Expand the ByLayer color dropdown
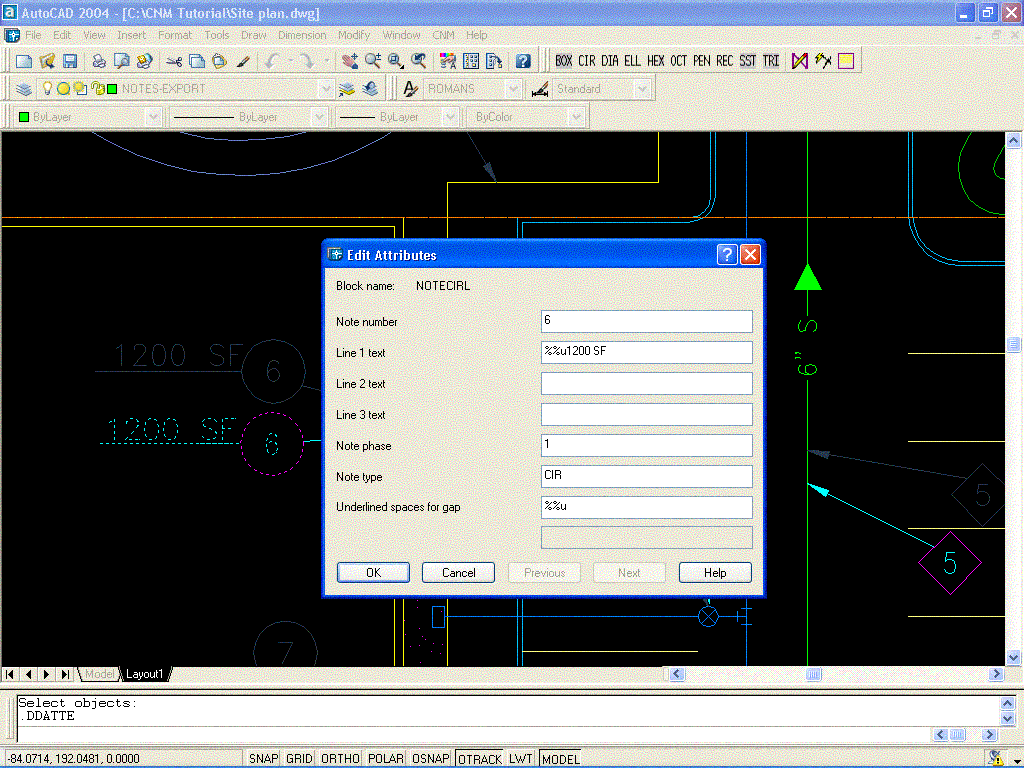Viewport: 1024px width, 768px height. coord(153,117)
